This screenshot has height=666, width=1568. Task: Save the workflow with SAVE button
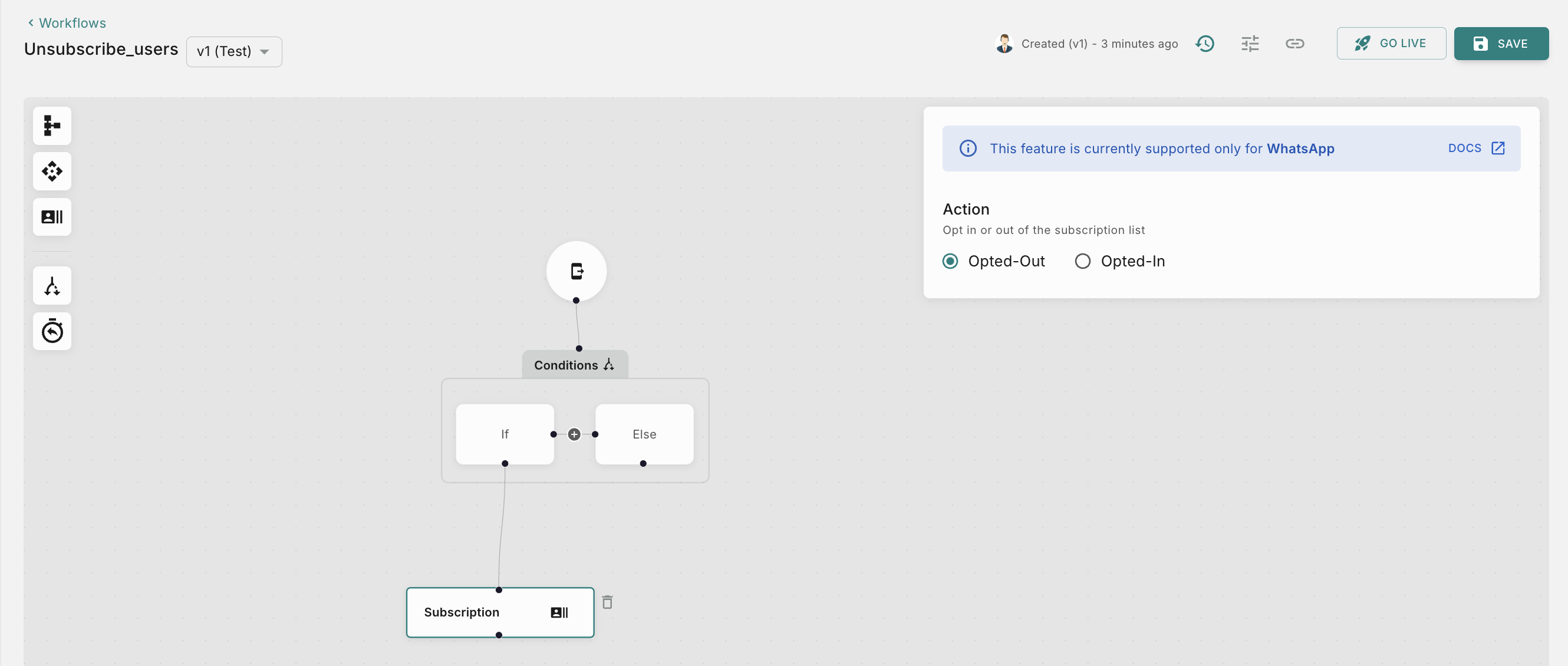1500,43
